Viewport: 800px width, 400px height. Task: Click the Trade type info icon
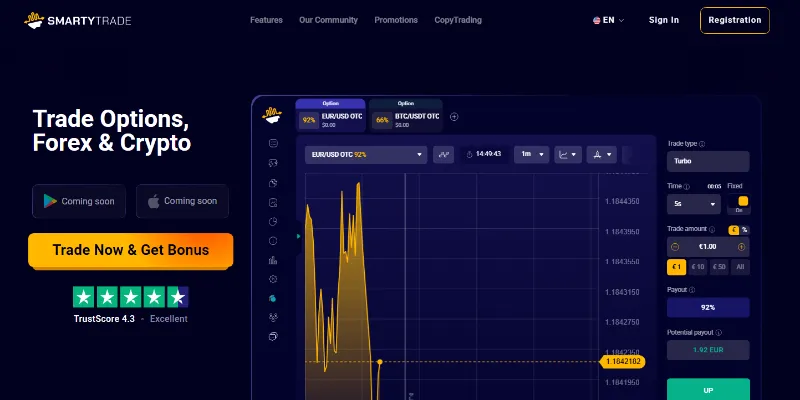(702, 144)
